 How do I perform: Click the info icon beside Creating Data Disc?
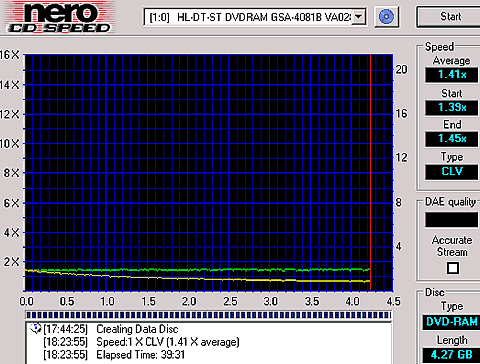pyautogui.click(x=35, y=328)
